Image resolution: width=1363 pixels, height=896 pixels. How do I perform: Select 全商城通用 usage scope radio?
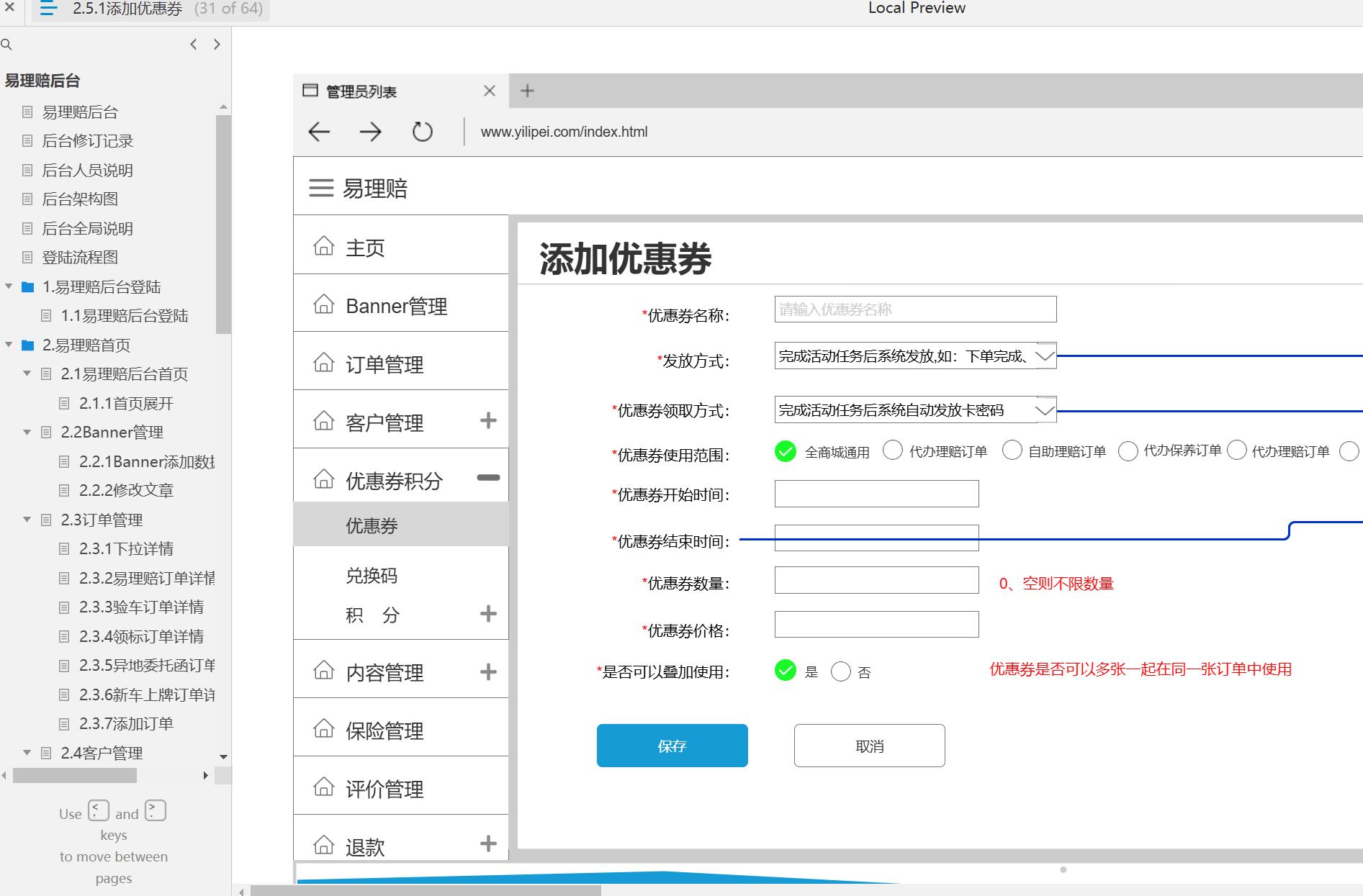(786, 451)
